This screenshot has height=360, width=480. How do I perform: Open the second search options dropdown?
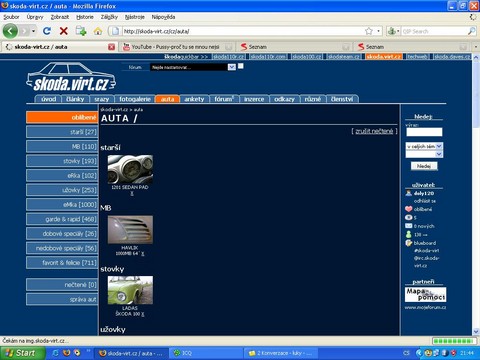tap(424, 154)
